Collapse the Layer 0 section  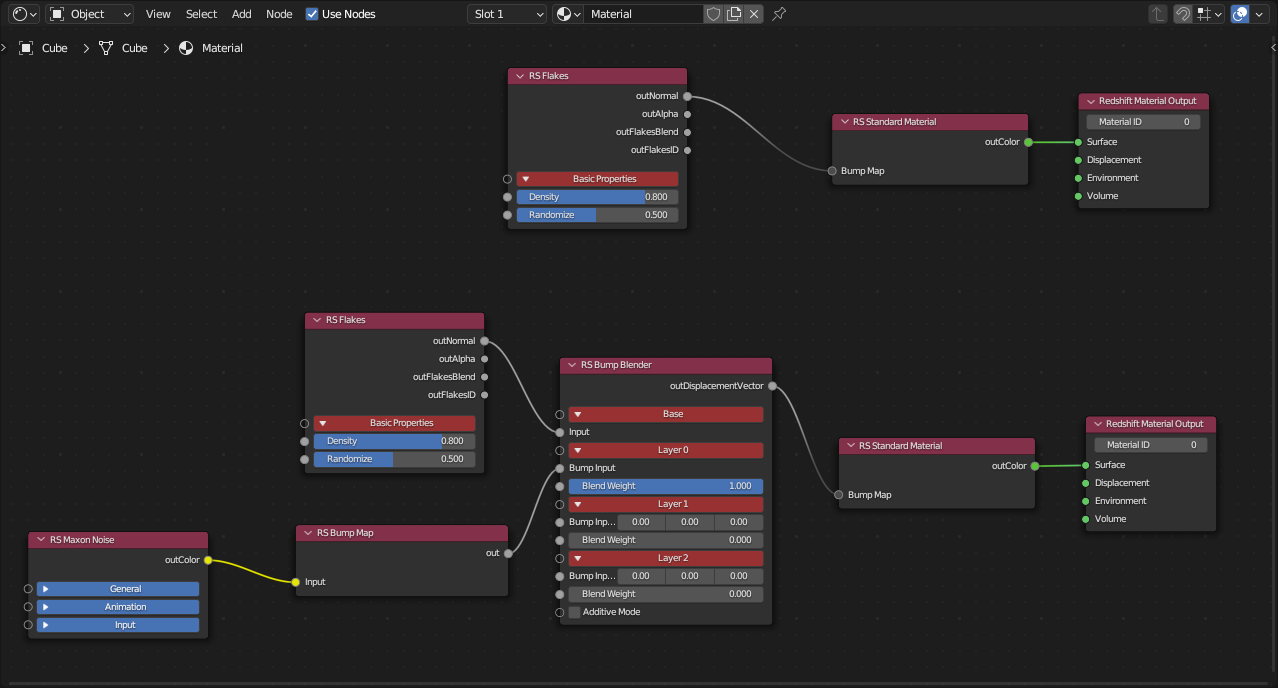pyautogui.click(x=666, y=450)
